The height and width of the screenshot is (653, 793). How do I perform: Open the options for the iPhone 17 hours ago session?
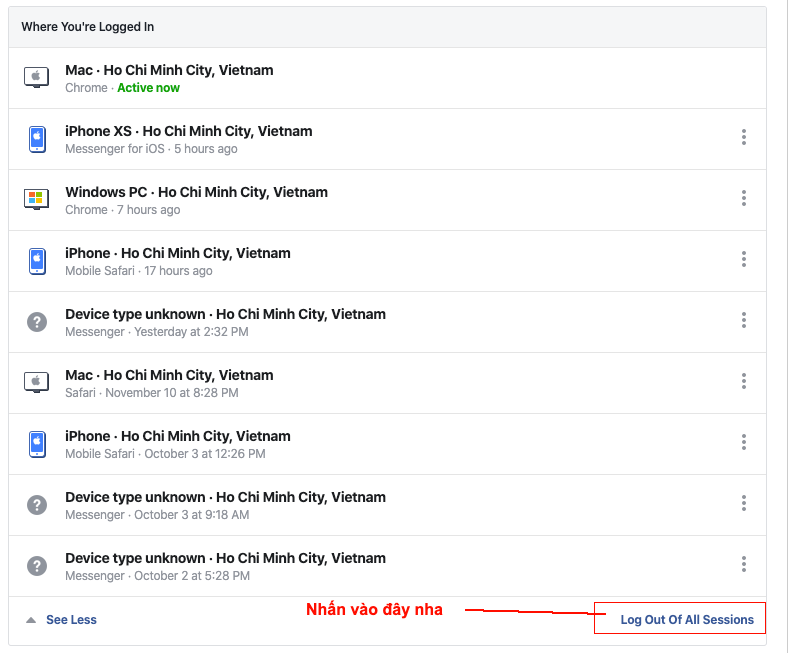743,259
